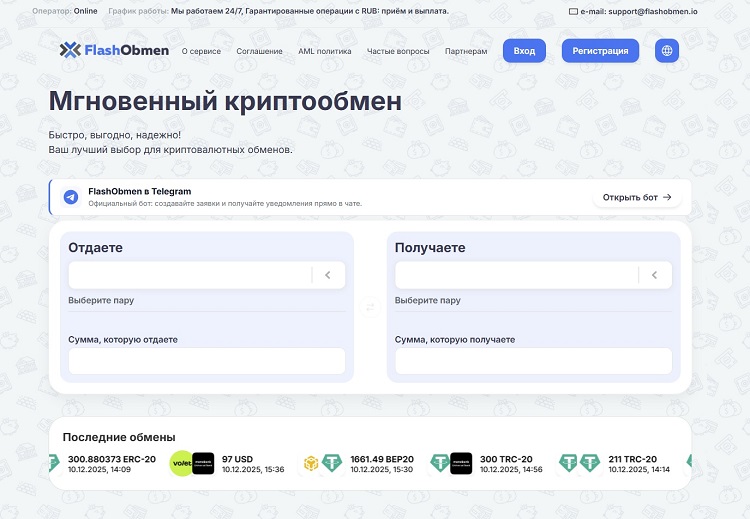750x519 pixels.
Task: Click the 'Регистрация' button
Action: click(x=600, y=51)
